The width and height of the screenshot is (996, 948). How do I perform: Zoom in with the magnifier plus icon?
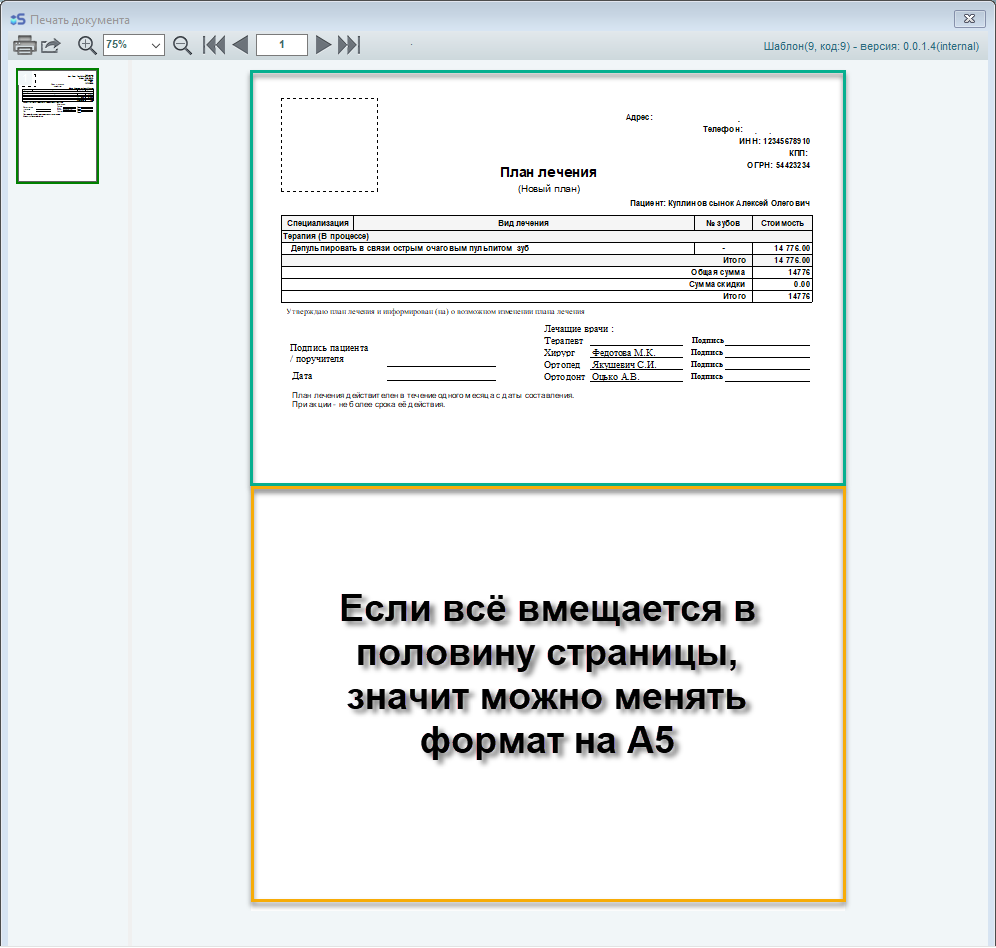click(x=88, y=45)
